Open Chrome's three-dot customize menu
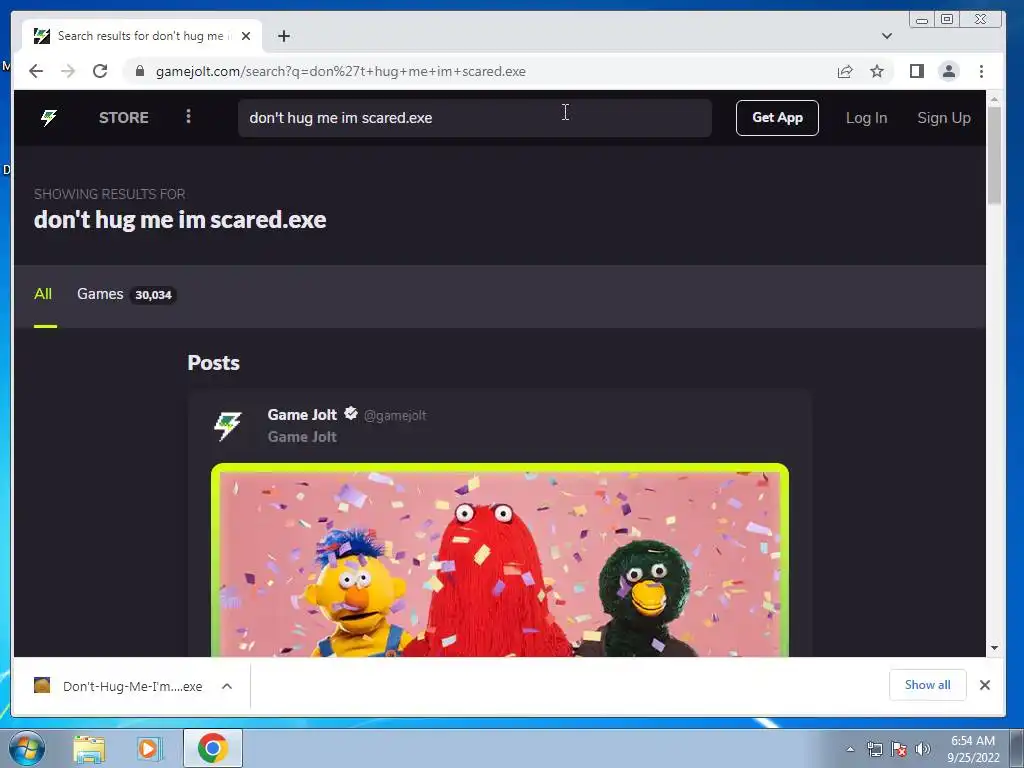Image resolution: width=1024 pixels, height=768 pixels. (982, 71)
